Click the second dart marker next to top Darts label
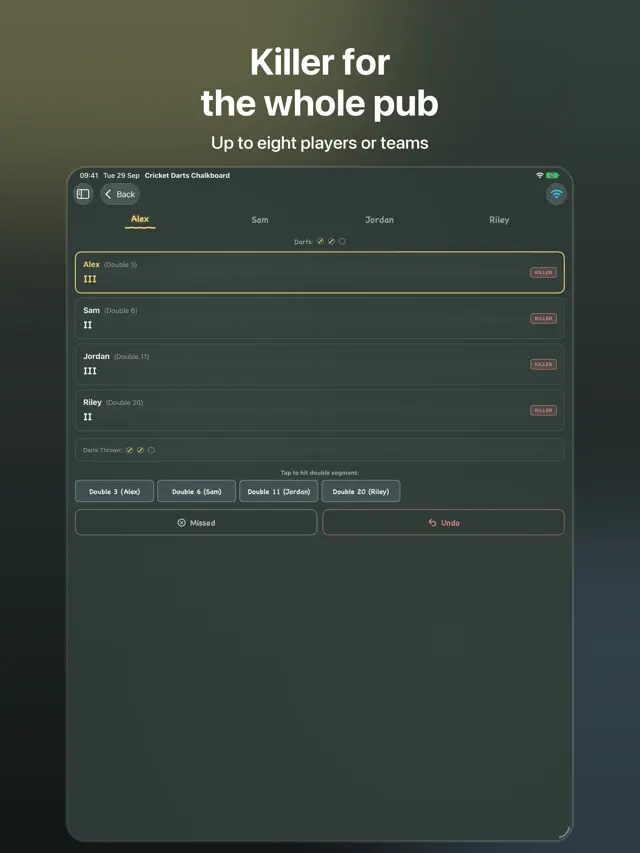 pyautogui.click(x=331, y=241)
